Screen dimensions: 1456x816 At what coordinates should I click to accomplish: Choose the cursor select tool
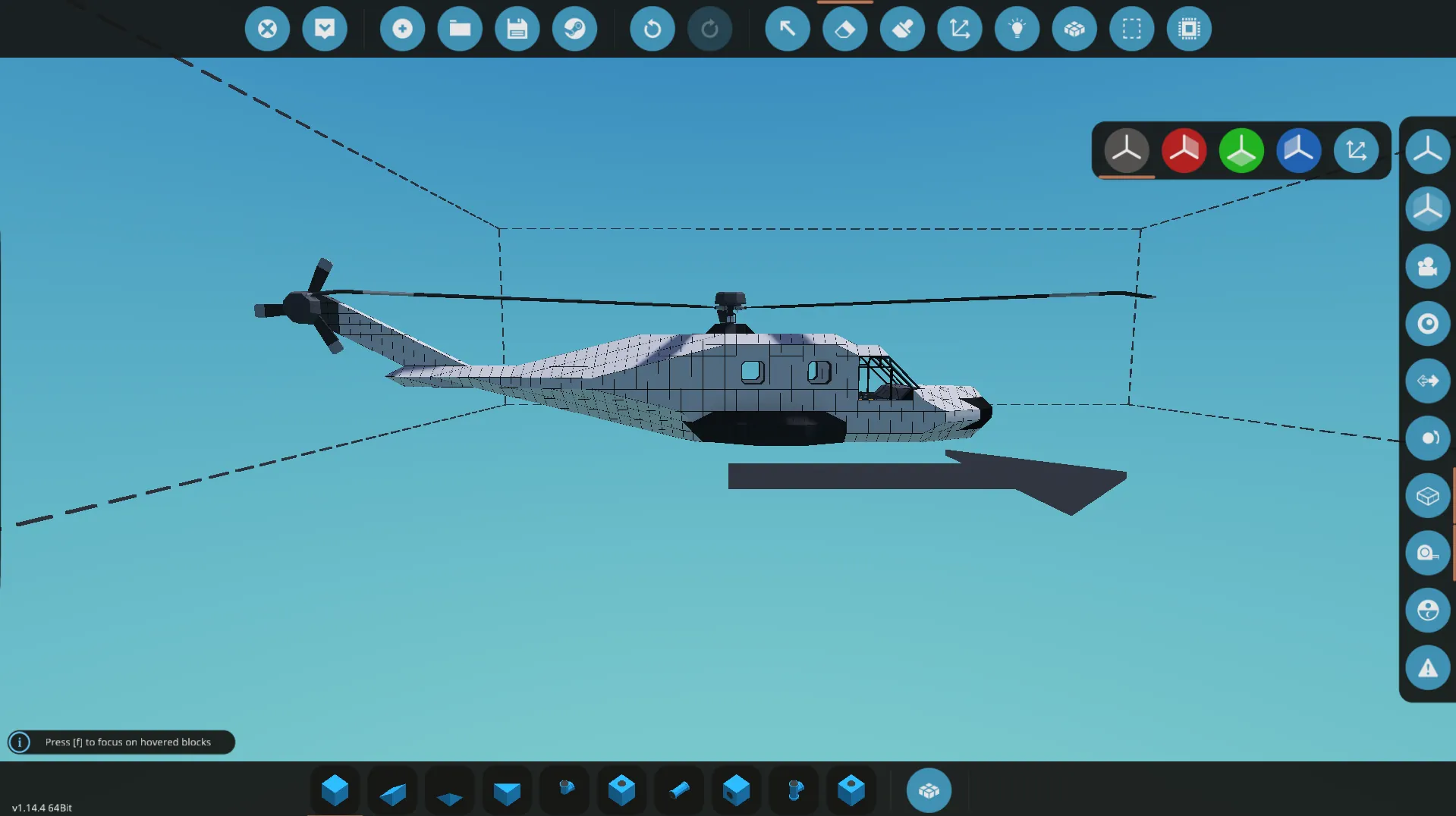787,29
